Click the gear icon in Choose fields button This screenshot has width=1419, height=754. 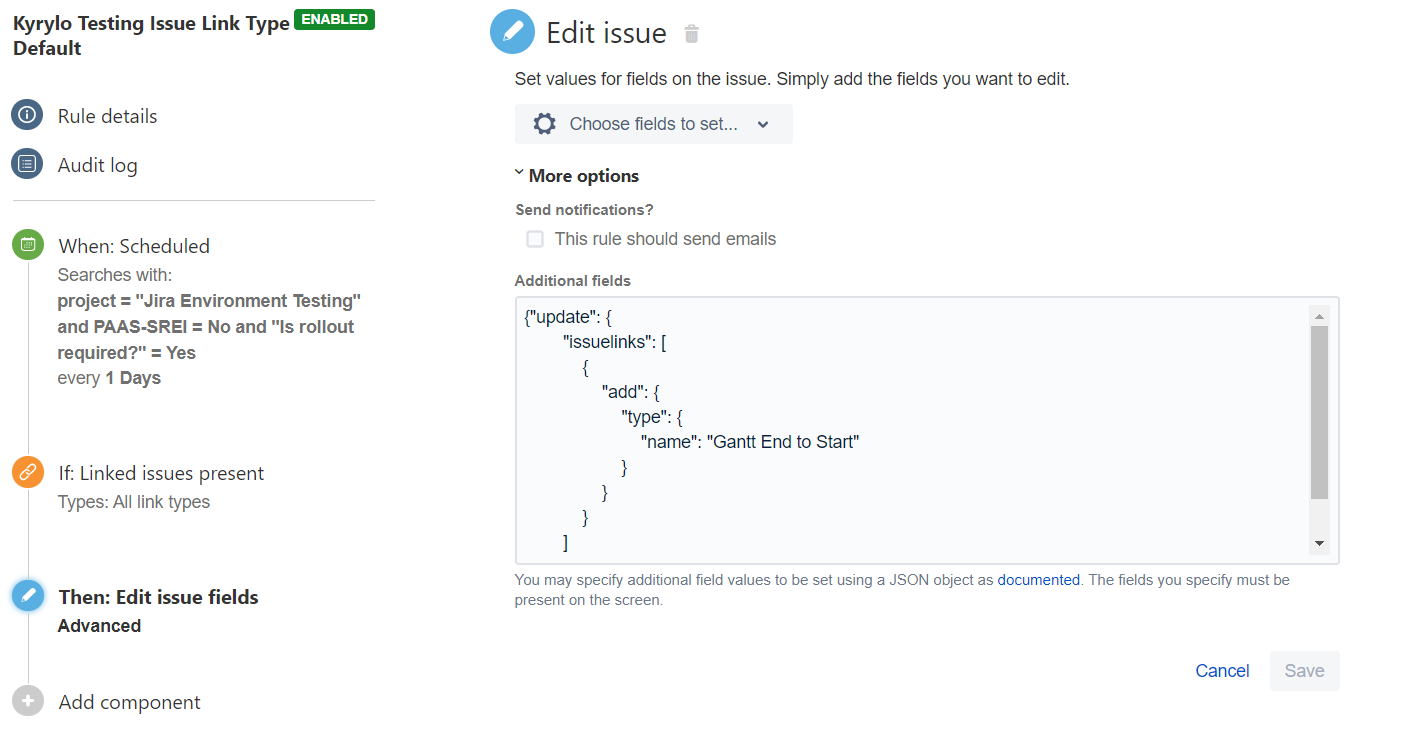pyautogui.click(x=544, y=124)
